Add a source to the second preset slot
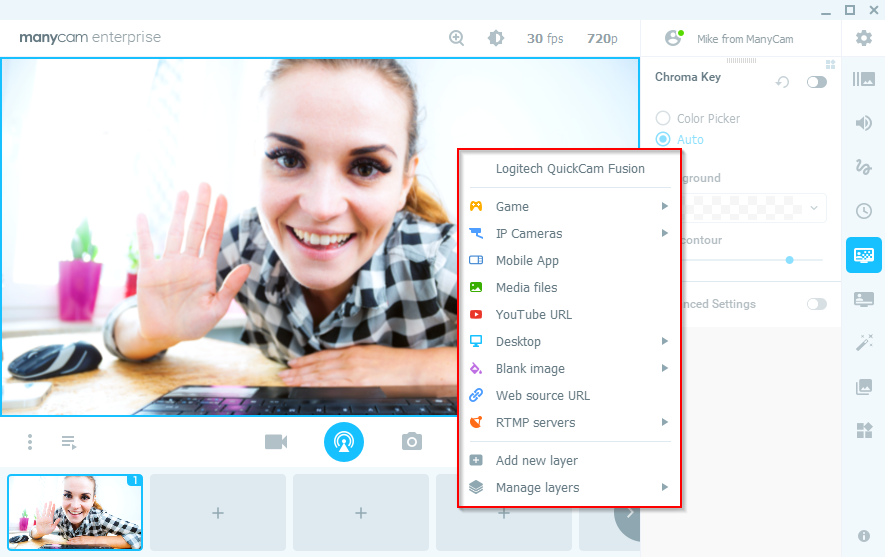The height and width of the screenshot is (557, 885). [218, 512]
